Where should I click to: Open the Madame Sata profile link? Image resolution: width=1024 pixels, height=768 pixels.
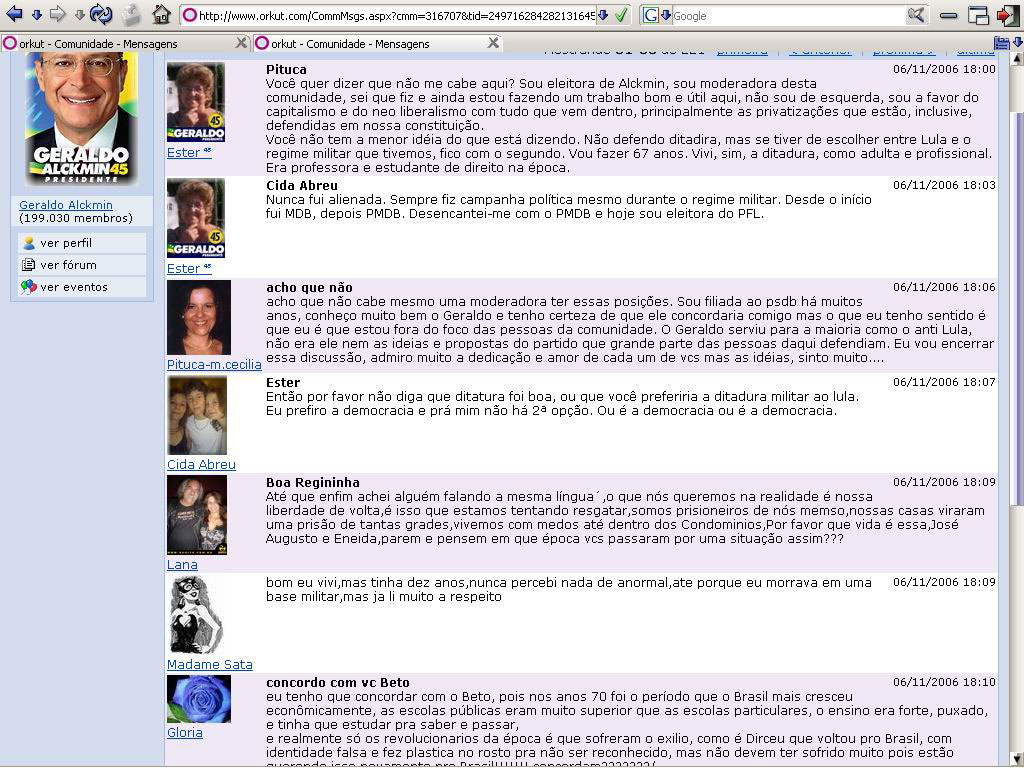pos(210,664)
